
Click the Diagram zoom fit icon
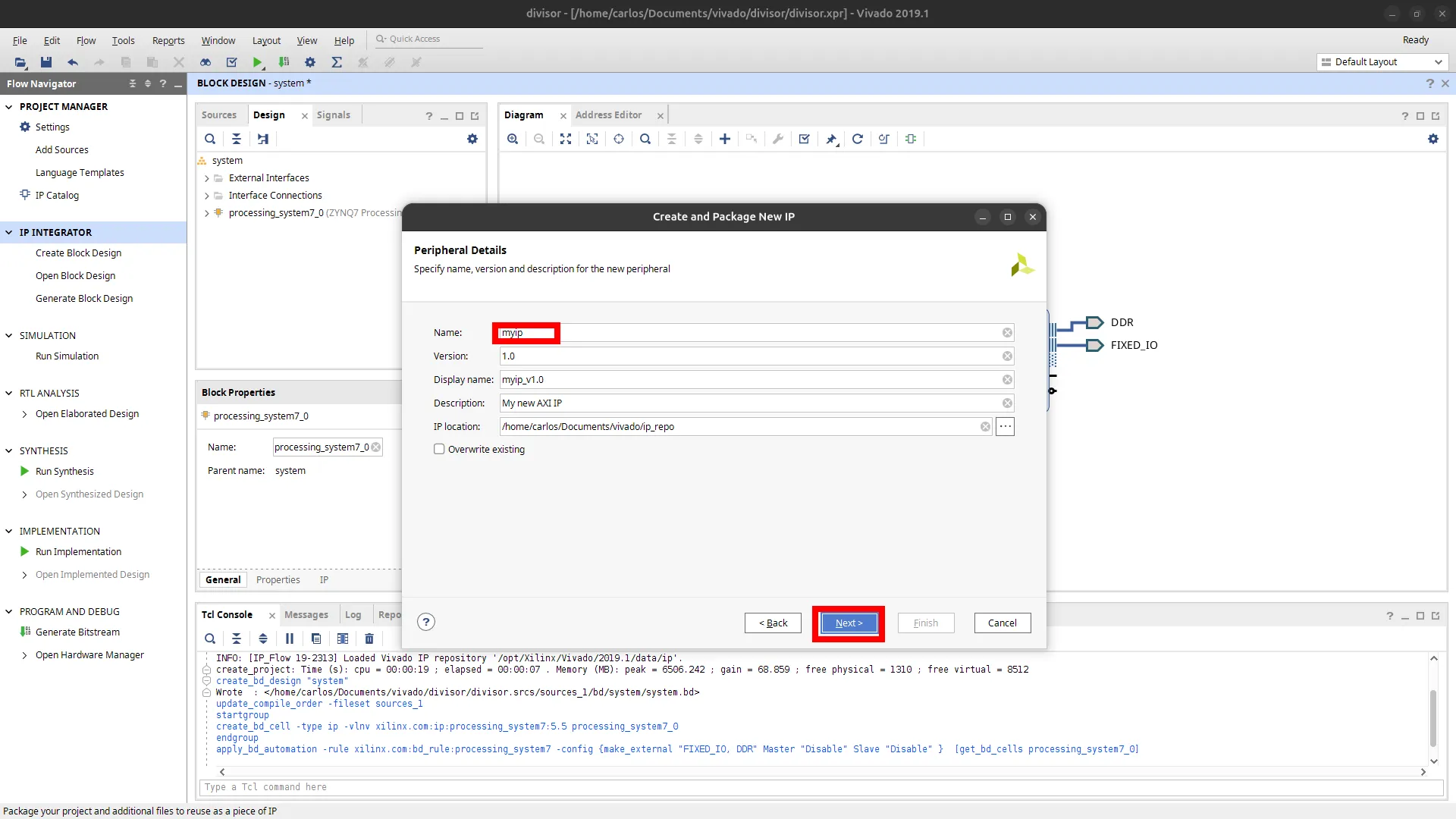pyautogui.click(x=566, y=139)
